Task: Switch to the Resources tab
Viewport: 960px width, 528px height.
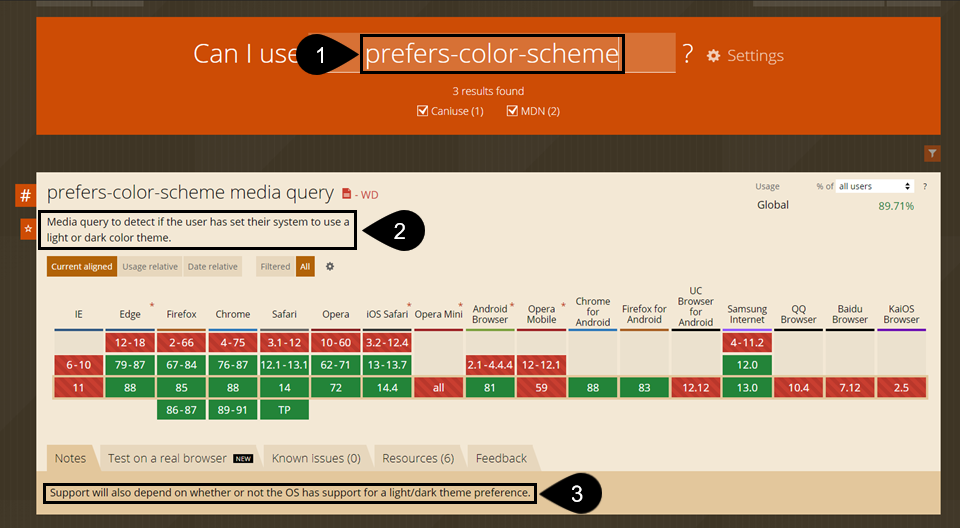Action: [418, 458]
